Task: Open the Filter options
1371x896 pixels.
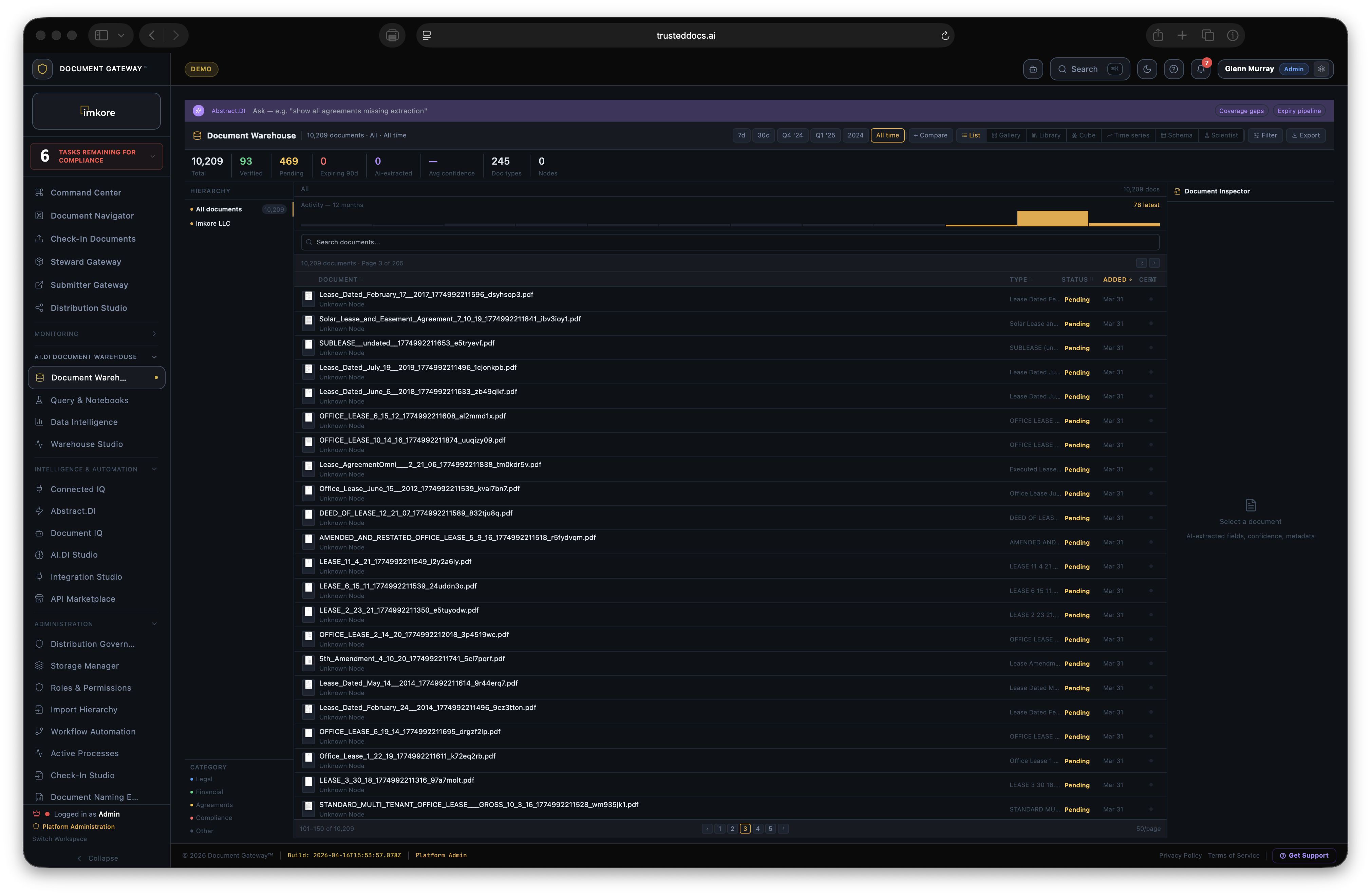Action: (1265, 135)
